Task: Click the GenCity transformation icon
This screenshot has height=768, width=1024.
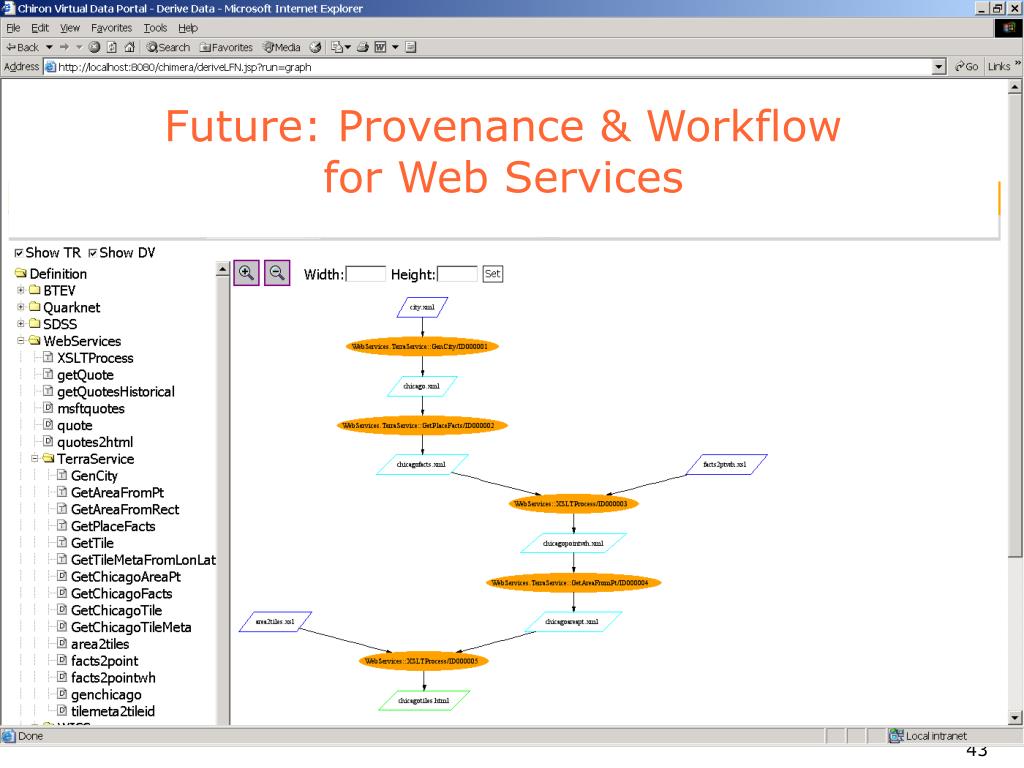Action: (x=61, y=475)
